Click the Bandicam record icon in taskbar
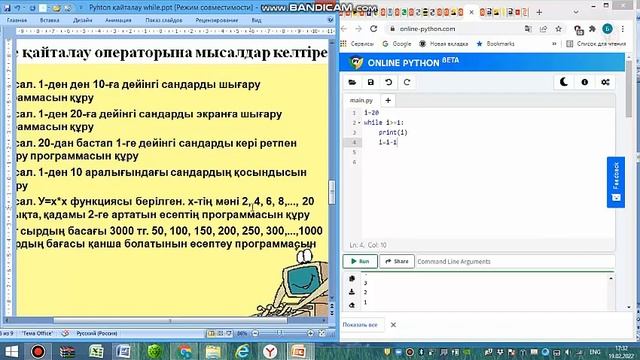640x360 pixels. pyautogui.click(x=38, y=351)
